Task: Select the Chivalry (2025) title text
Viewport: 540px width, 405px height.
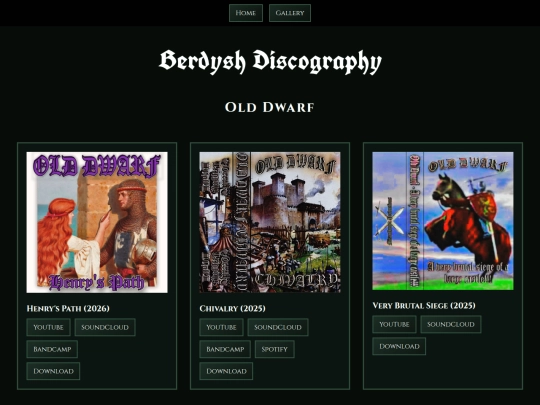Action: pos(232,308)
